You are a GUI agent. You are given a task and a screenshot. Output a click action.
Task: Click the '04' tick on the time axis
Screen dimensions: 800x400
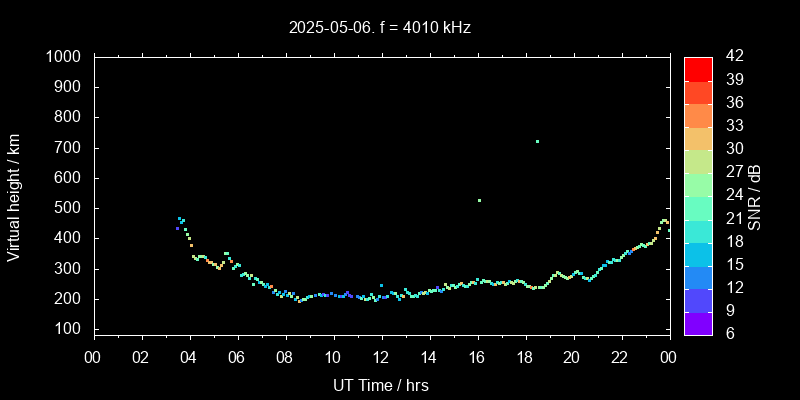188,356
